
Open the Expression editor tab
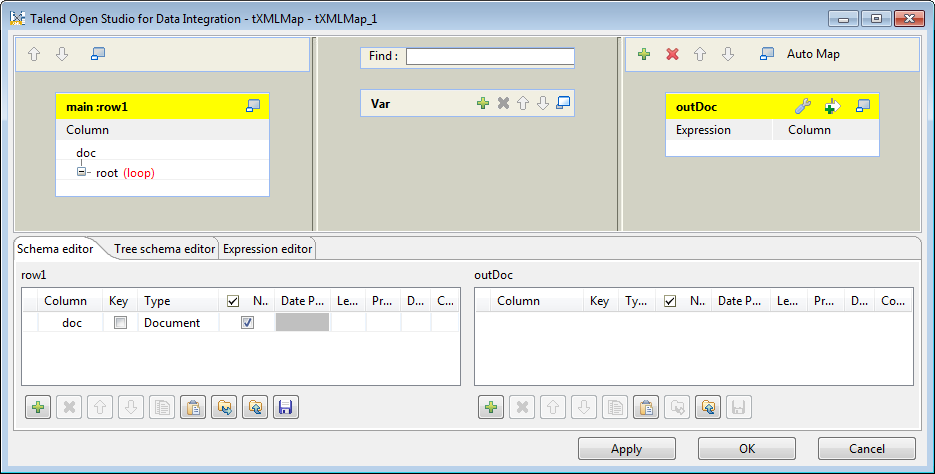pos(268,249)
